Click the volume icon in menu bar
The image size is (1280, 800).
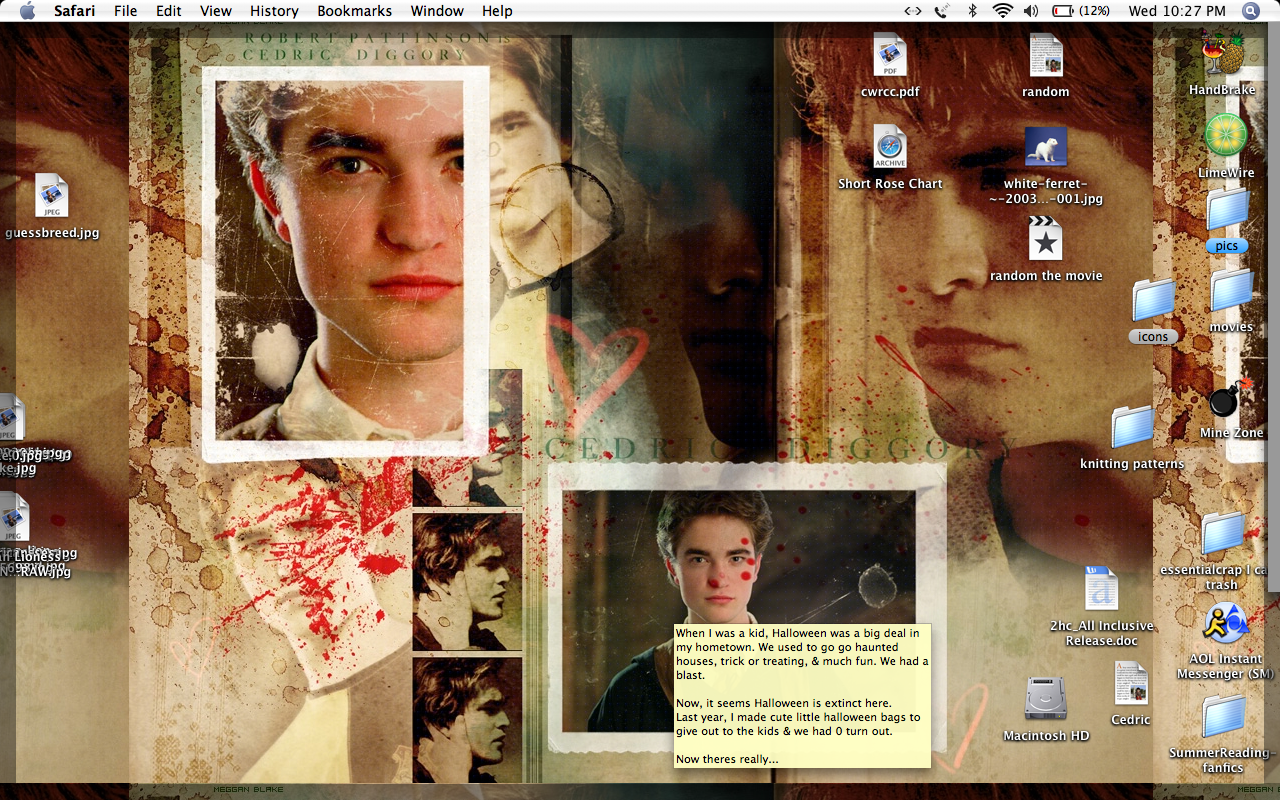1031,11
